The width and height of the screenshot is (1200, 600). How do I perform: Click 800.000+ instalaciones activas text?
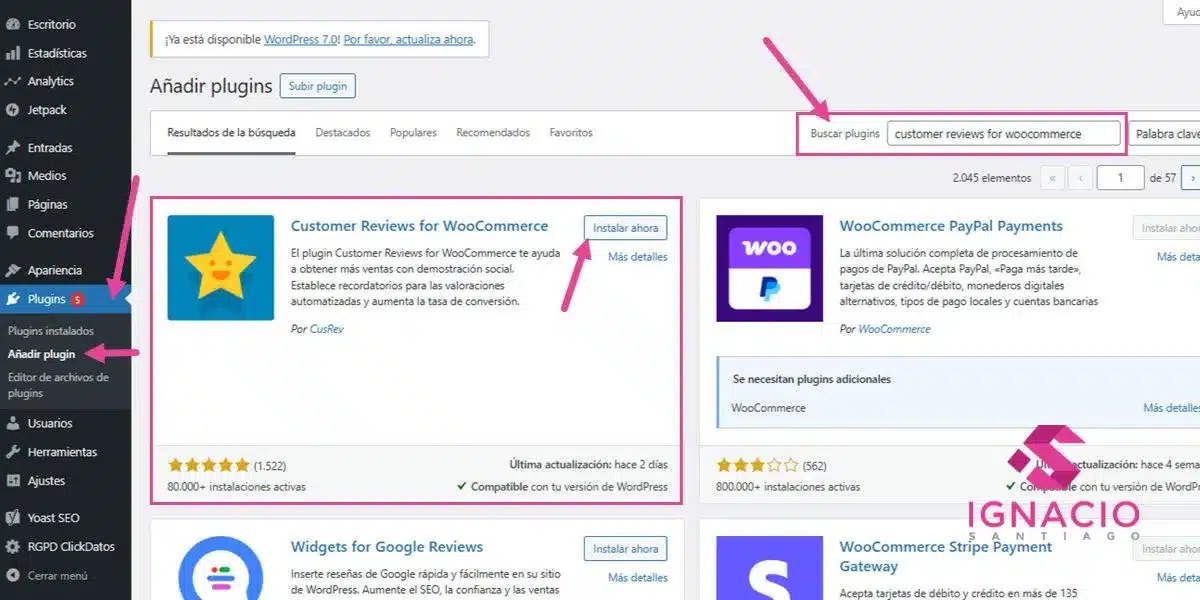point(788,487)
